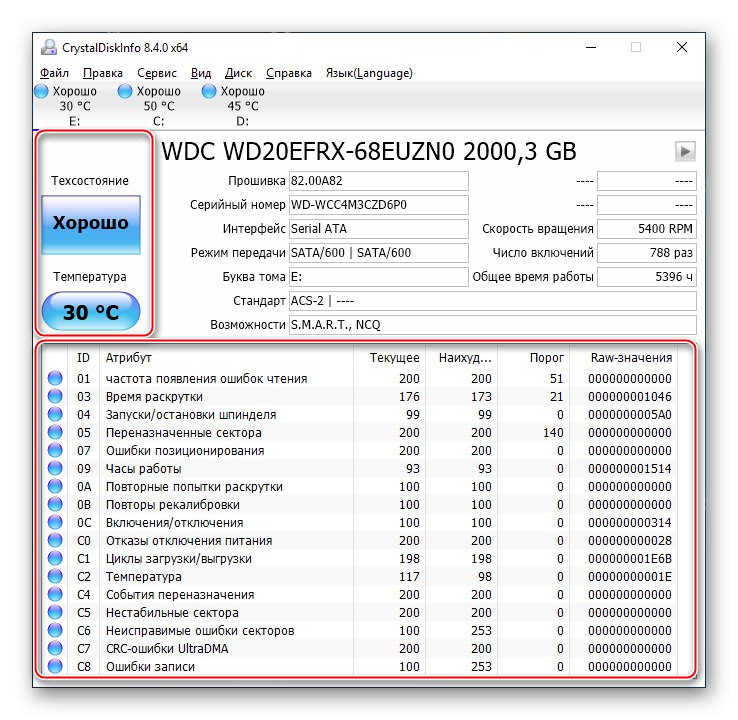Open the Сервис menu
The image size is (738, 720).
tap(157, 73)
